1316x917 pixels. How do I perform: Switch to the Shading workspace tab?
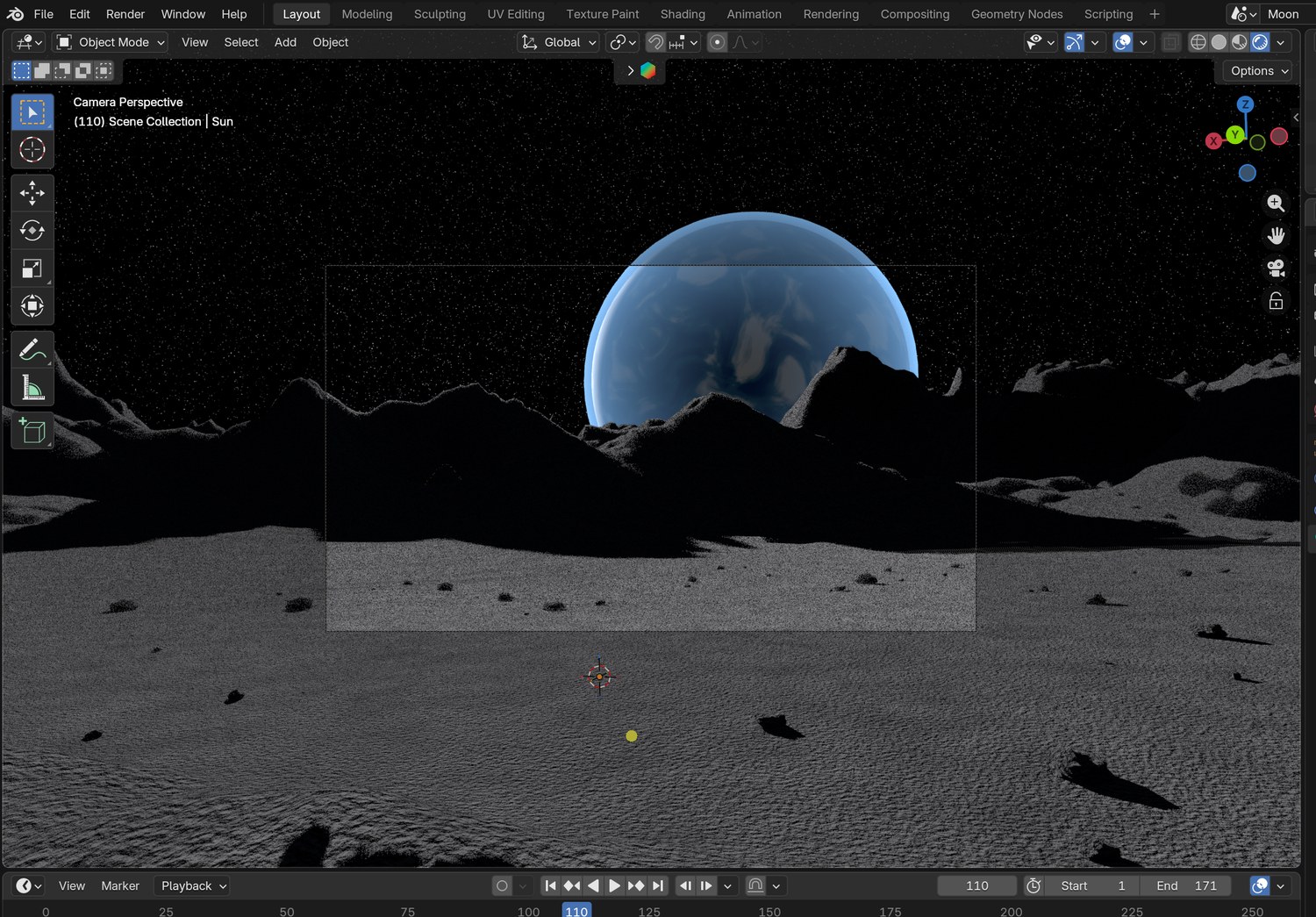pyautogui.click(x=683, y=14)
